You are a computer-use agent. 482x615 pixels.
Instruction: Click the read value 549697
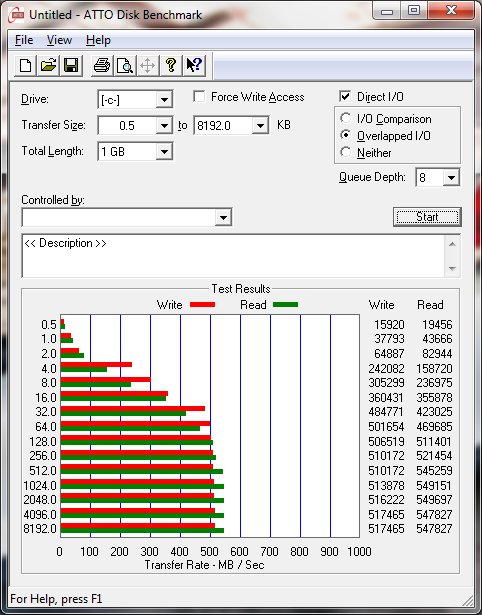[x=435, y=500]
